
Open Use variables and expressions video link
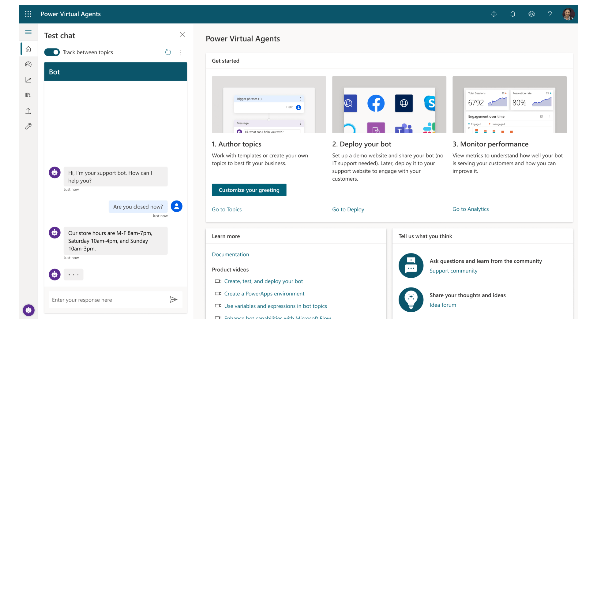click(276, 306)
